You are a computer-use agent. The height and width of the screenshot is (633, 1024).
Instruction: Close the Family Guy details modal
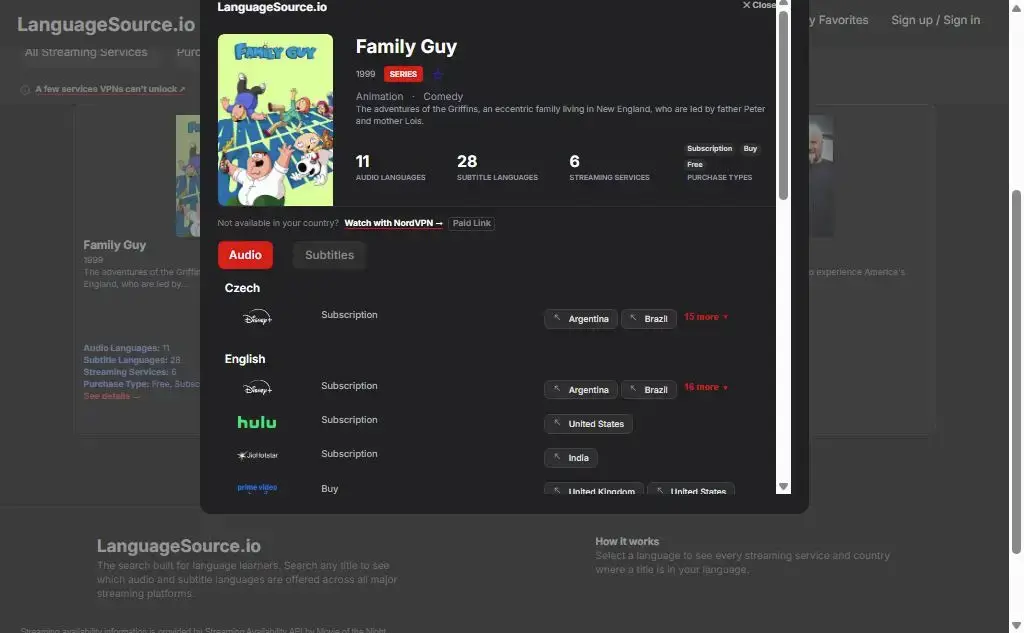coord(759,5)
